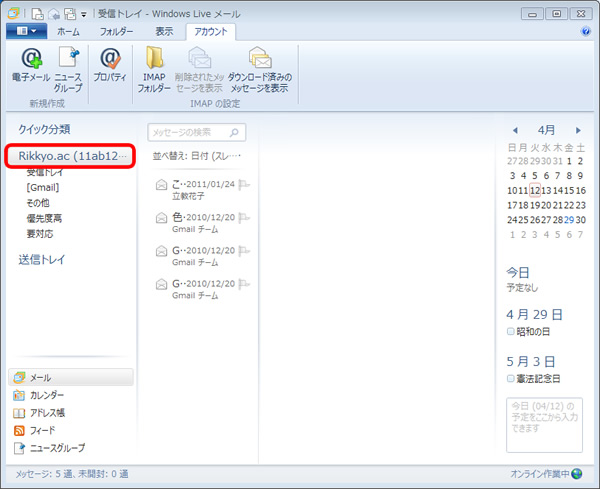The width and height of the screenshot is (600, 489).
Task: Click the 5 月 3 日 date heading
Action: point(530,362)
